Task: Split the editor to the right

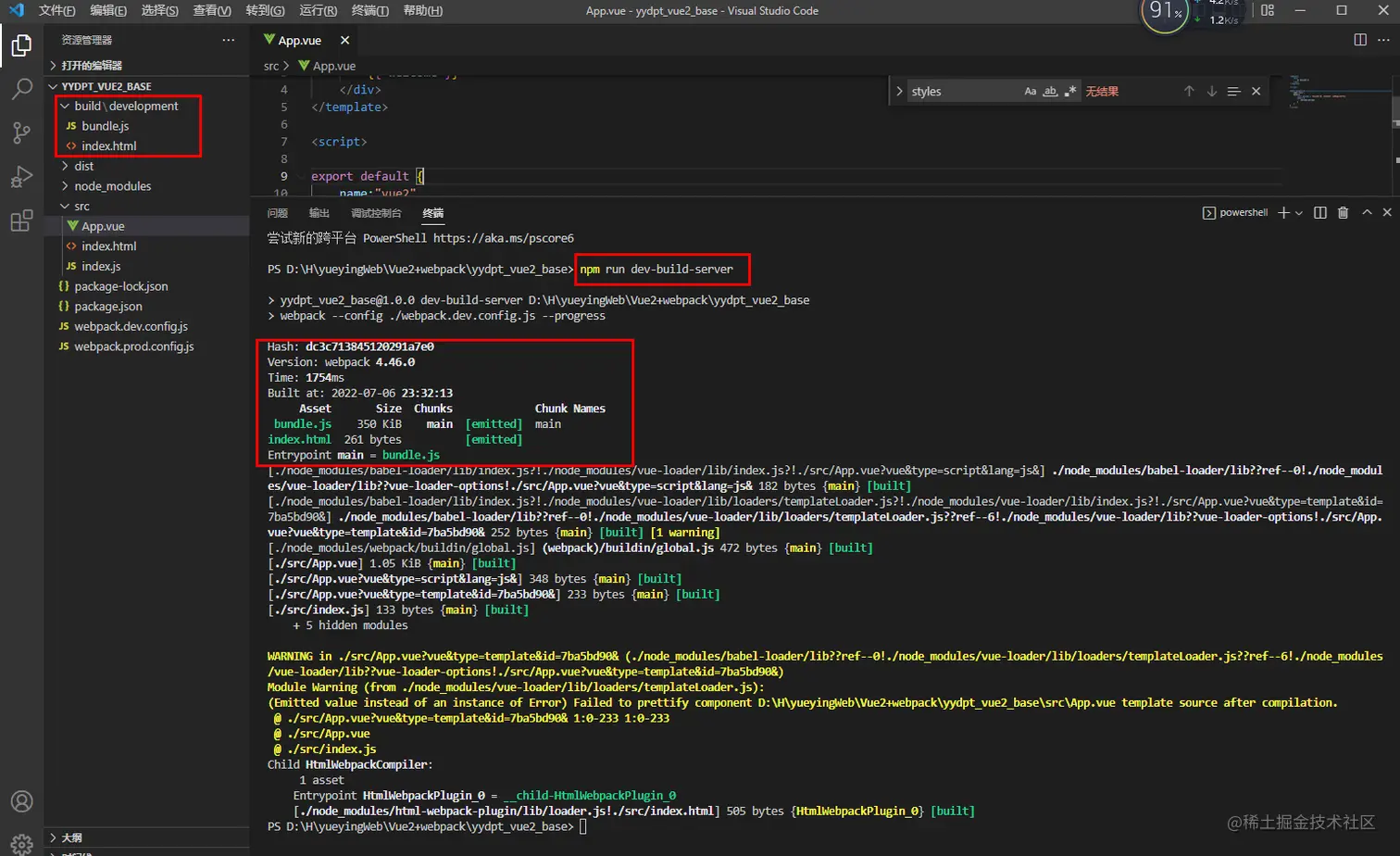Action: point(1360,40)
